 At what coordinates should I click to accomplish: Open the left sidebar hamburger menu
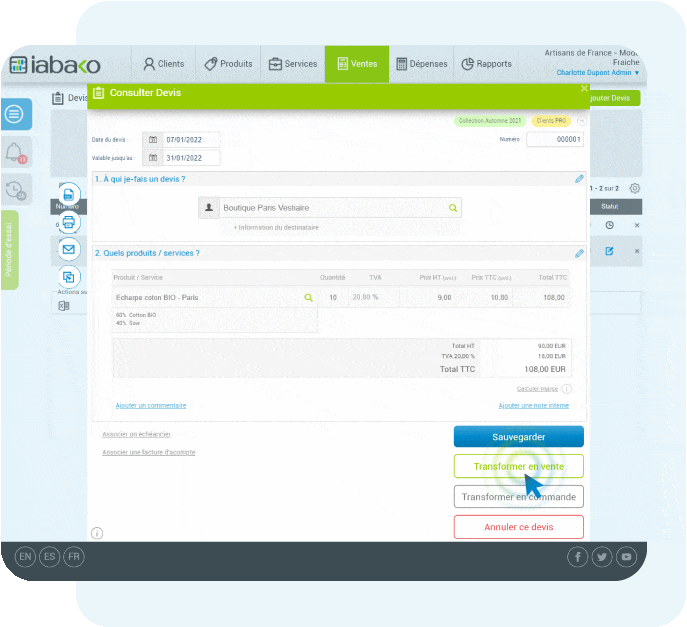click(16, 114)
